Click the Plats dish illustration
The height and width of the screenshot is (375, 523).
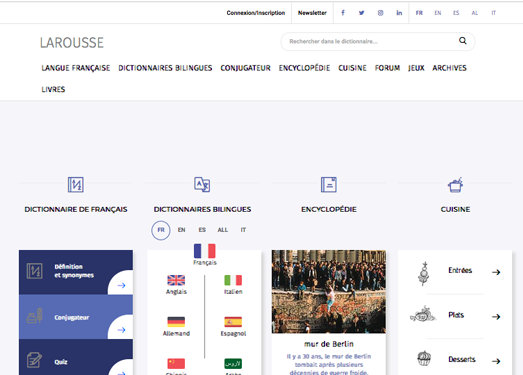[x=423, y=314]
